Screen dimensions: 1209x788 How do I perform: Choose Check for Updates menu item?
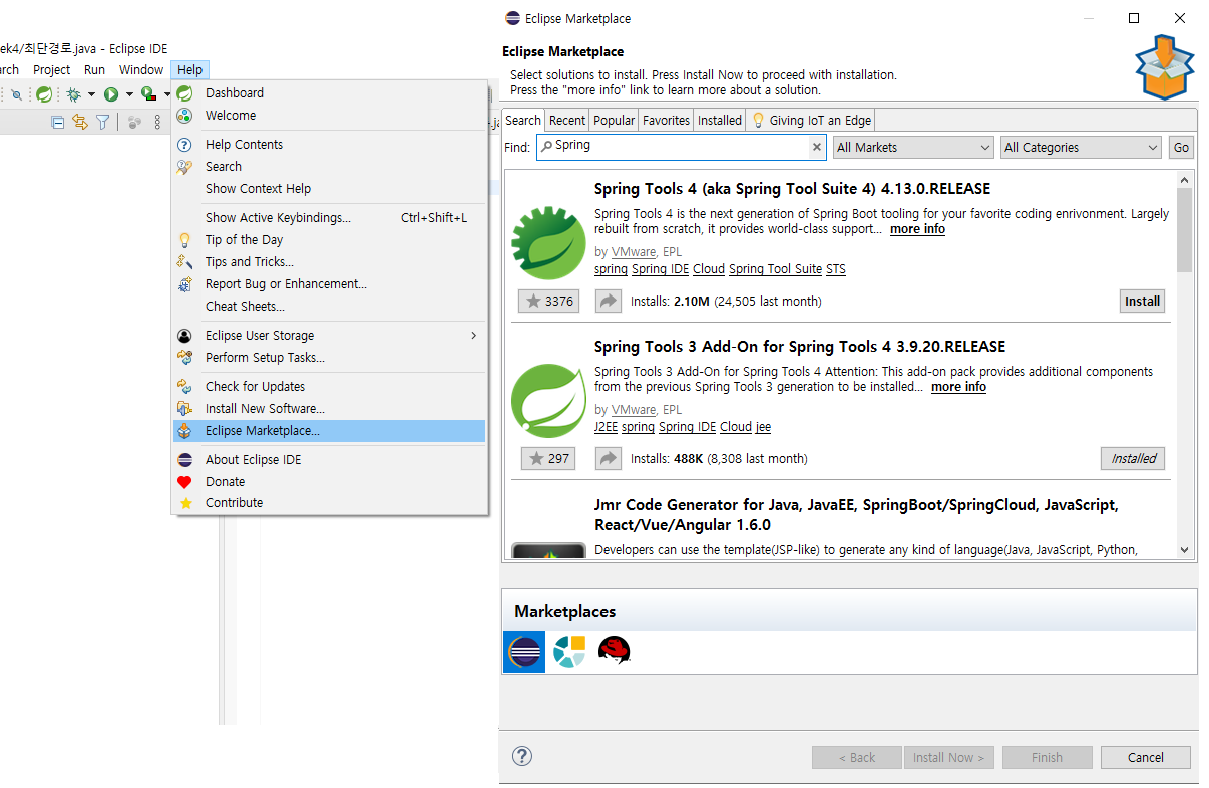pos(328,387)
